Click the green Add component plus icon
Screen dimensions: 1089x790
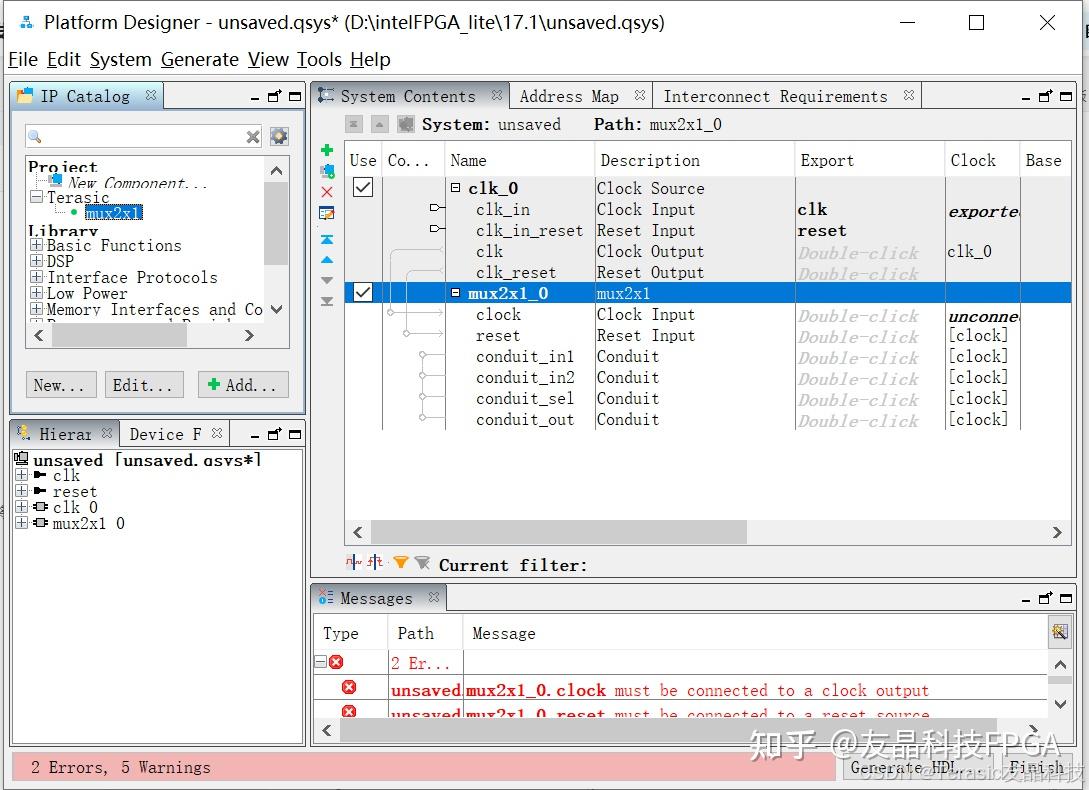(327, 150)
